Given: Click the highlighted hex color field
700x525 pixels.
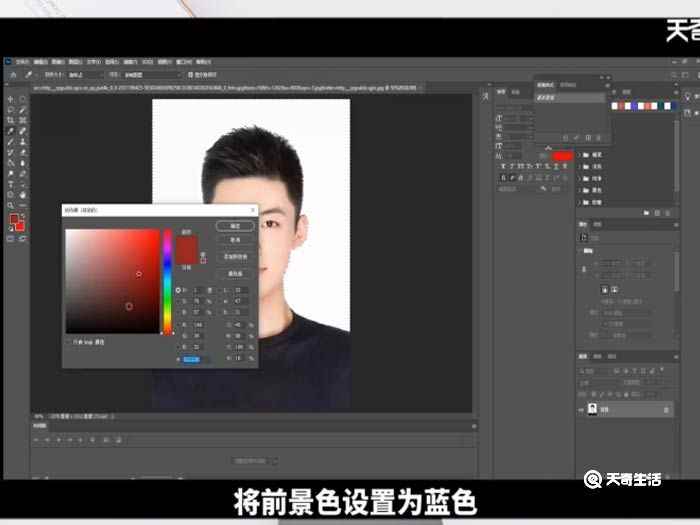Looking at the screenshot, I should 192,359.
